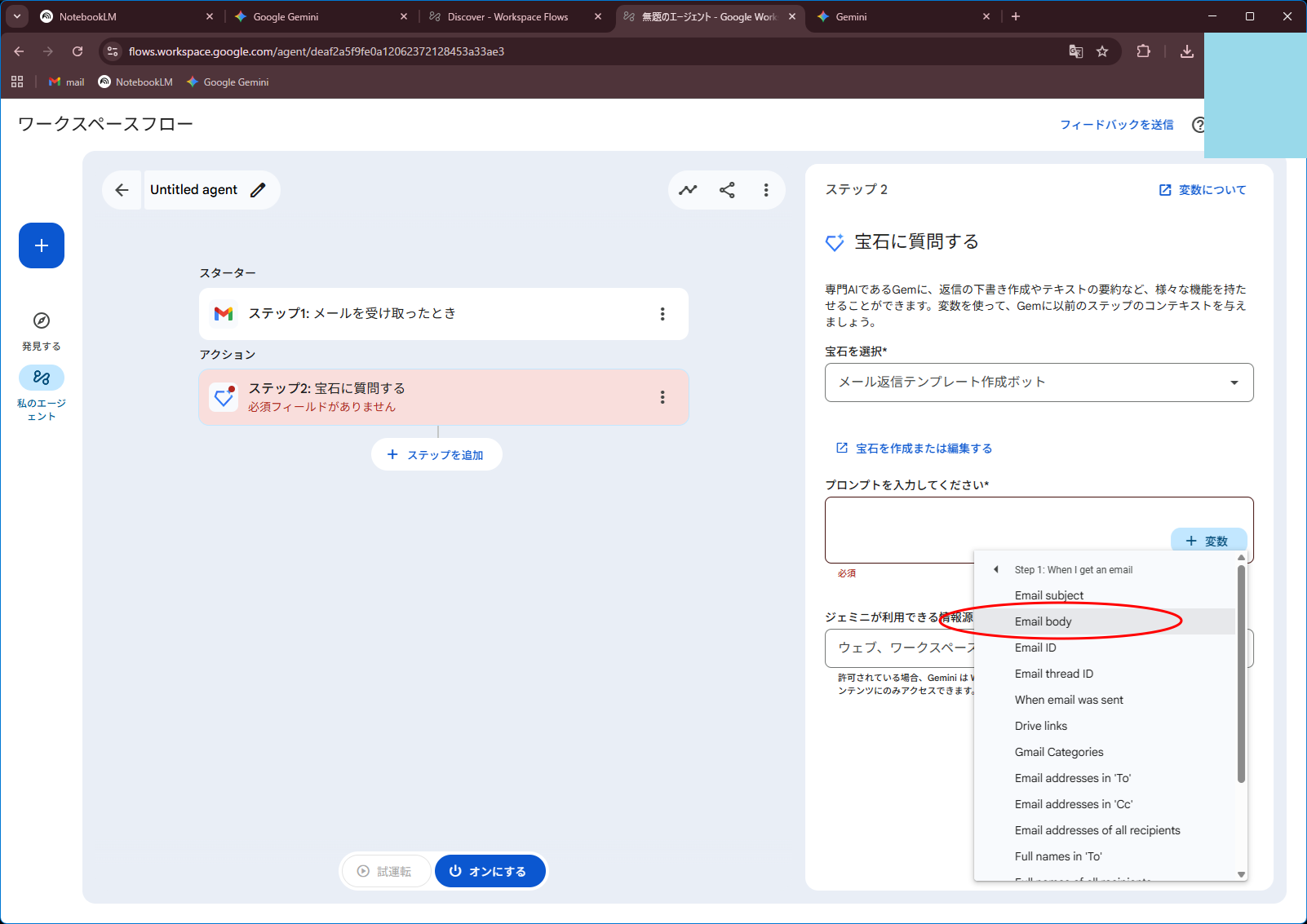Open three-dot menu on Step 1 card
This screenshot has width=1307, height=924.
click(662, 314)
